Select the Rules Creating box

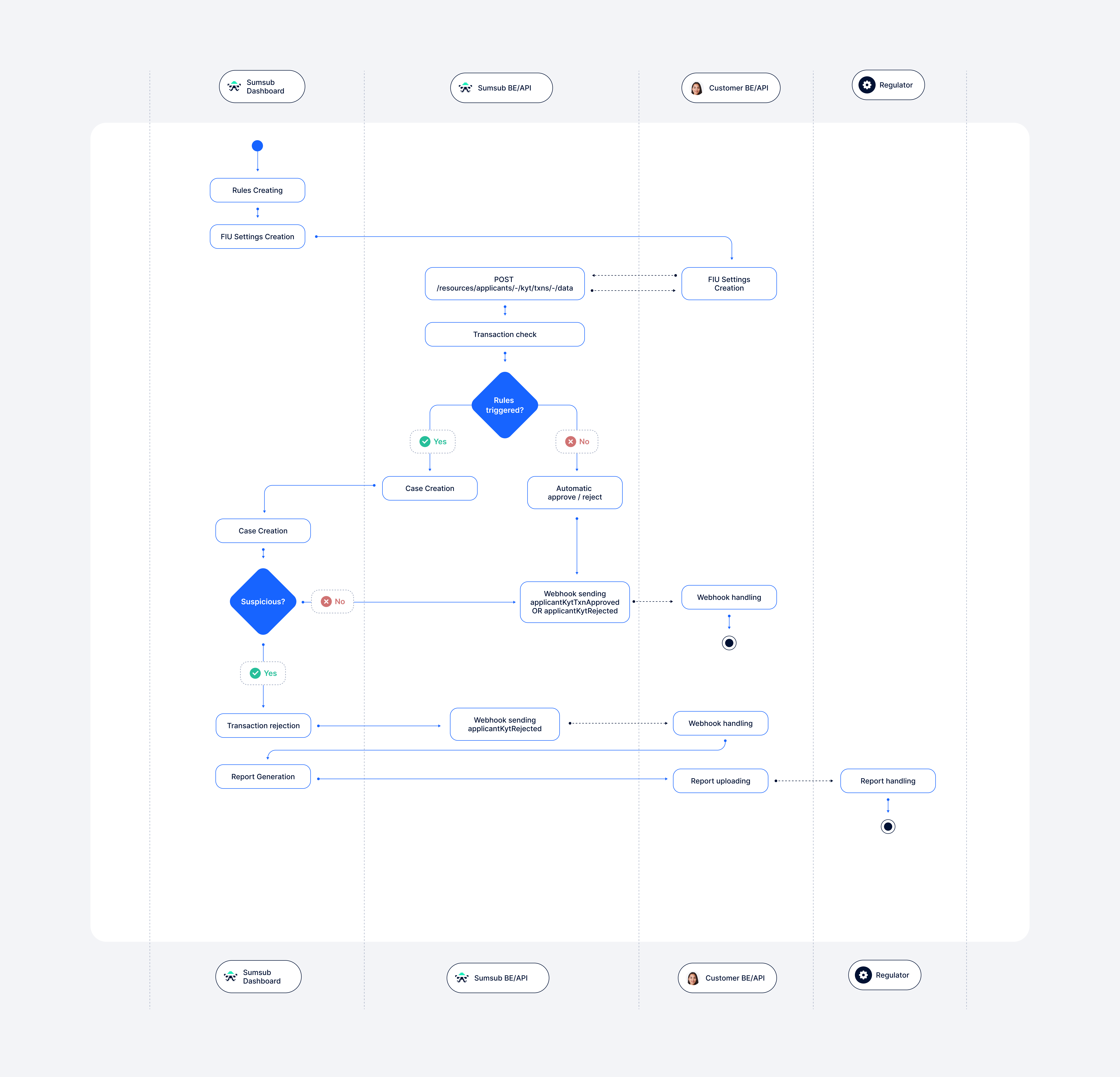pos(257,190)
